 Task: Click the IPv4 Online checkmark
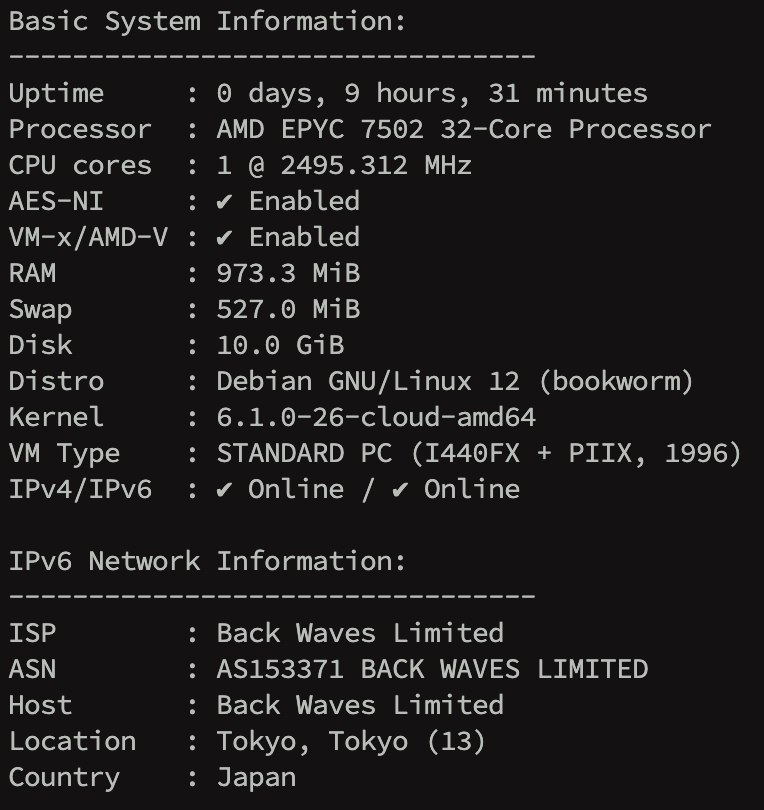pos(225,490)
